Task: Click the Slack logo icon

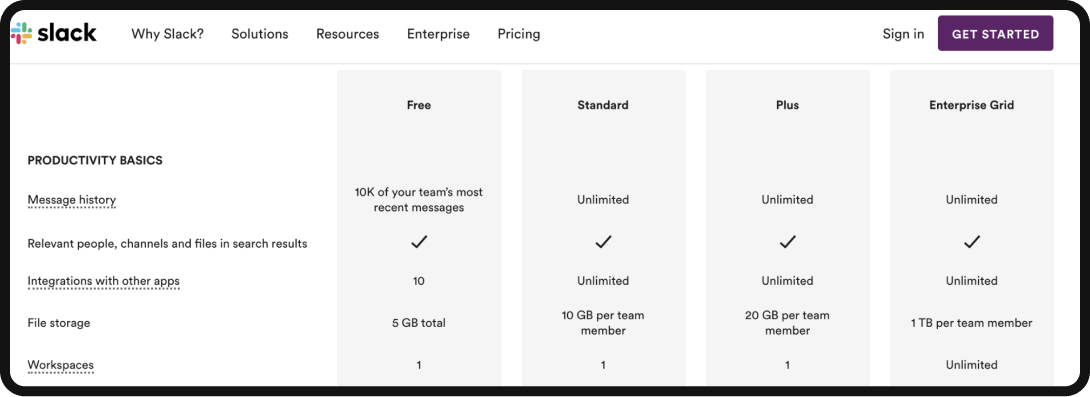Action: (22, 33)
